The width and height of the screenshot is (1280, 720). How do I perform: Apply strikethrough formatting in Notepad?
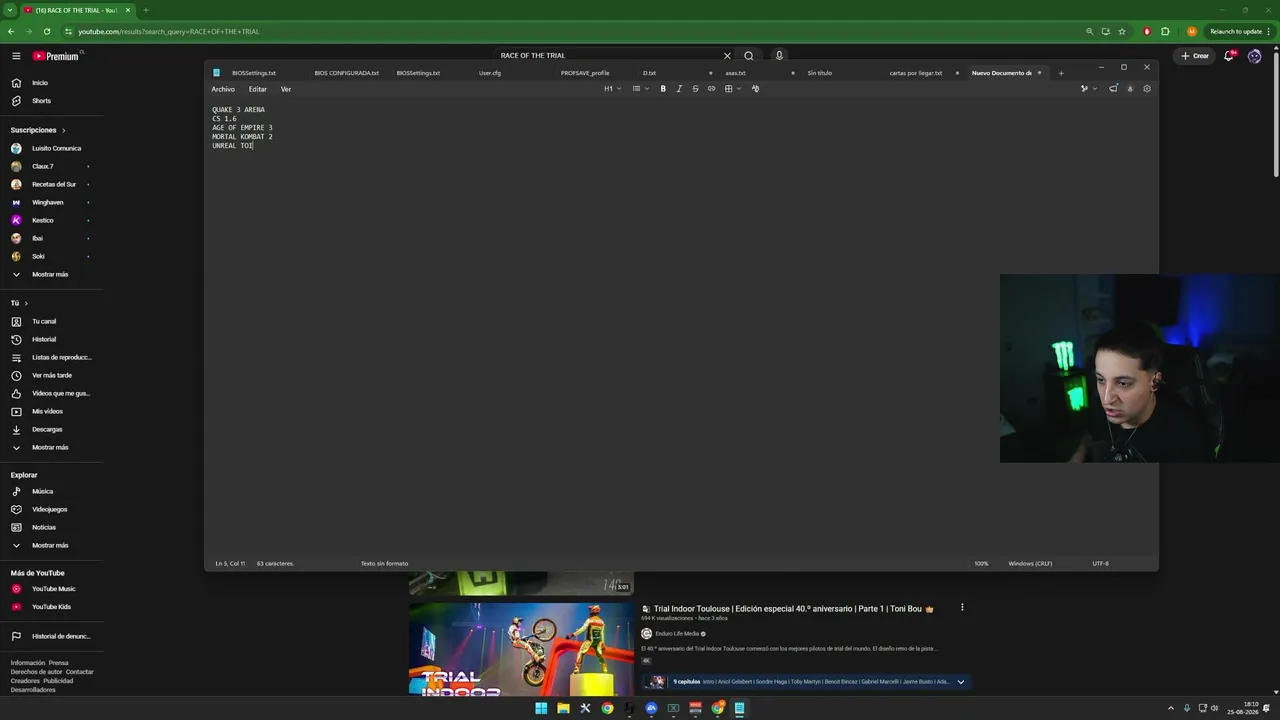point(695,89)
